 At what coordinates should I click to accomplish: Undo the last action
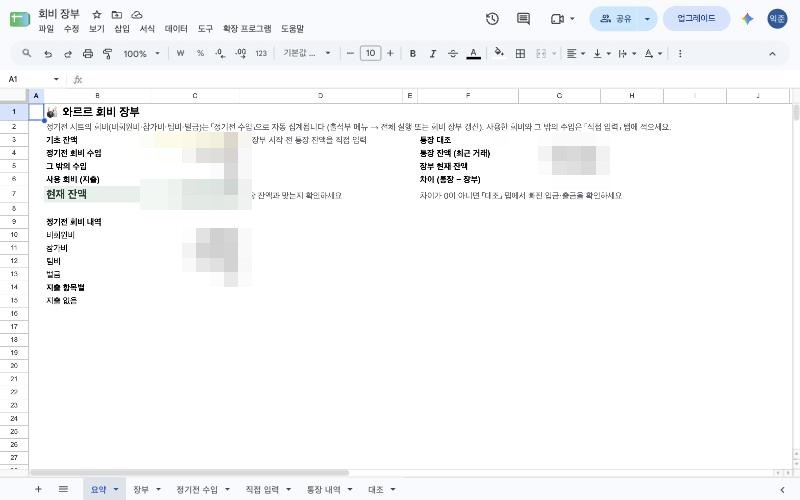pyautogui.click(x=47, y=53)
